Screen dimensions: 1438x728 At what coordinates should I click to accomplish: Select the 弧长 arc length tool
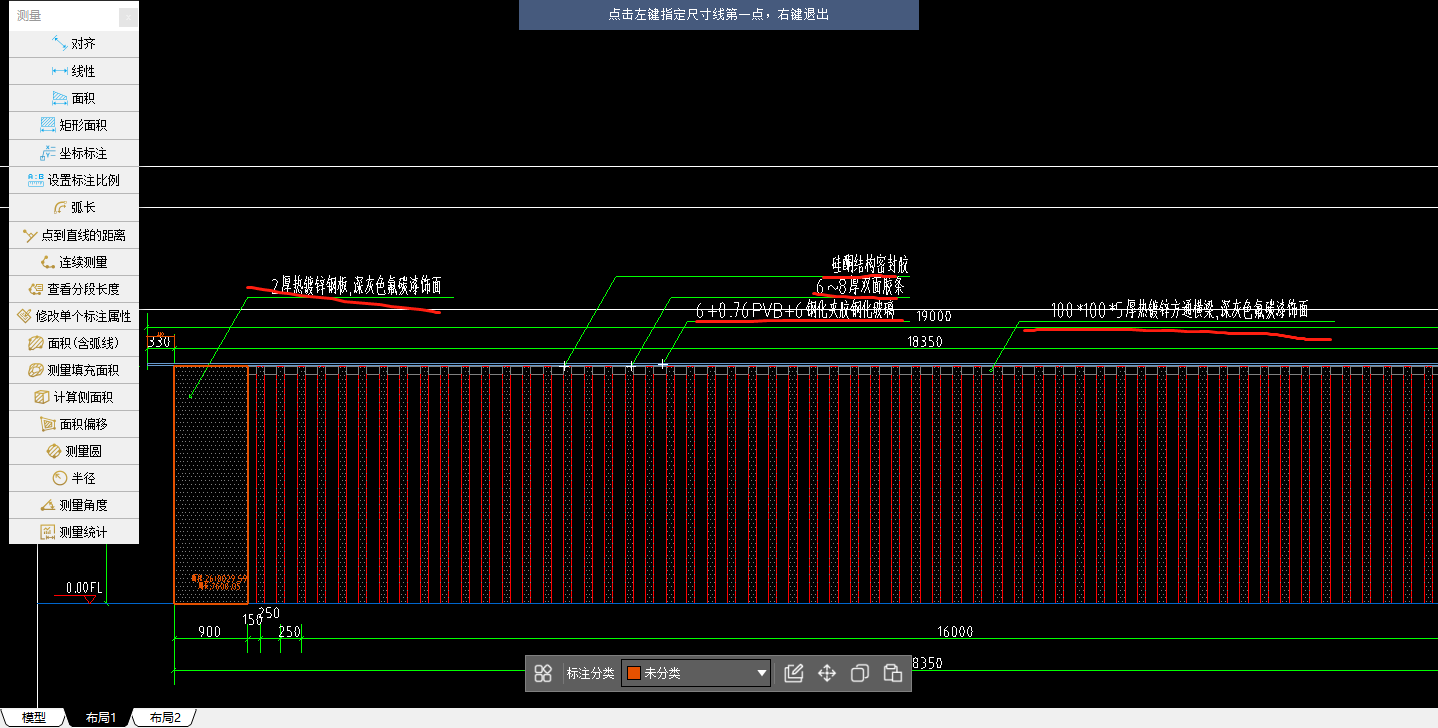click(x=73, y=207)
